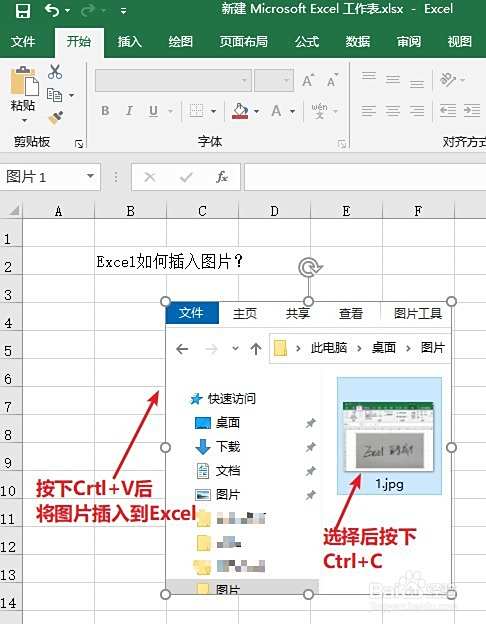486x624 pixels.
Task: Toggle Italic formatting
Action: click(129, 111)
